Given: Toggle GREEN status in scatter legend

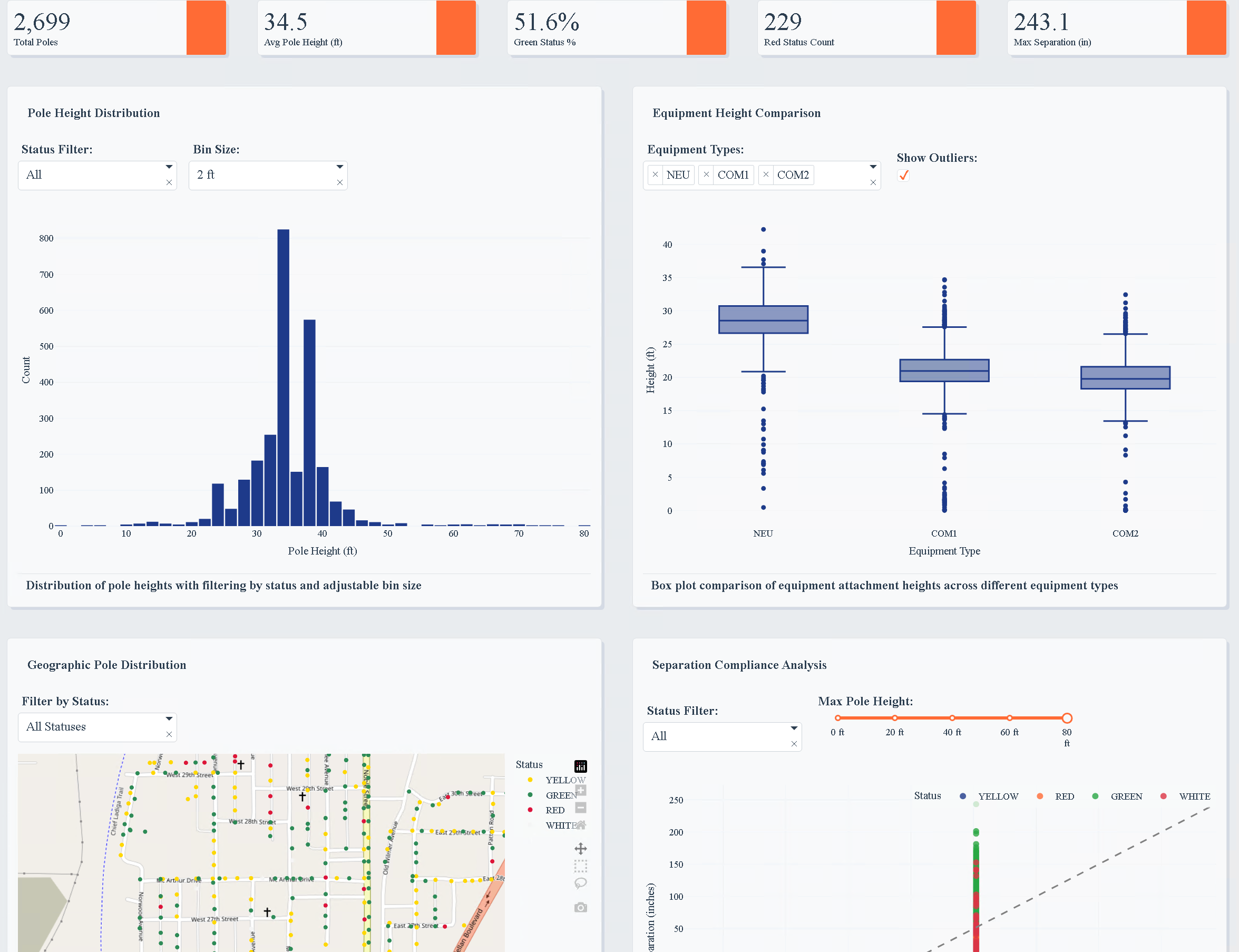Looking at the screenshot, I should (1125, 796).
